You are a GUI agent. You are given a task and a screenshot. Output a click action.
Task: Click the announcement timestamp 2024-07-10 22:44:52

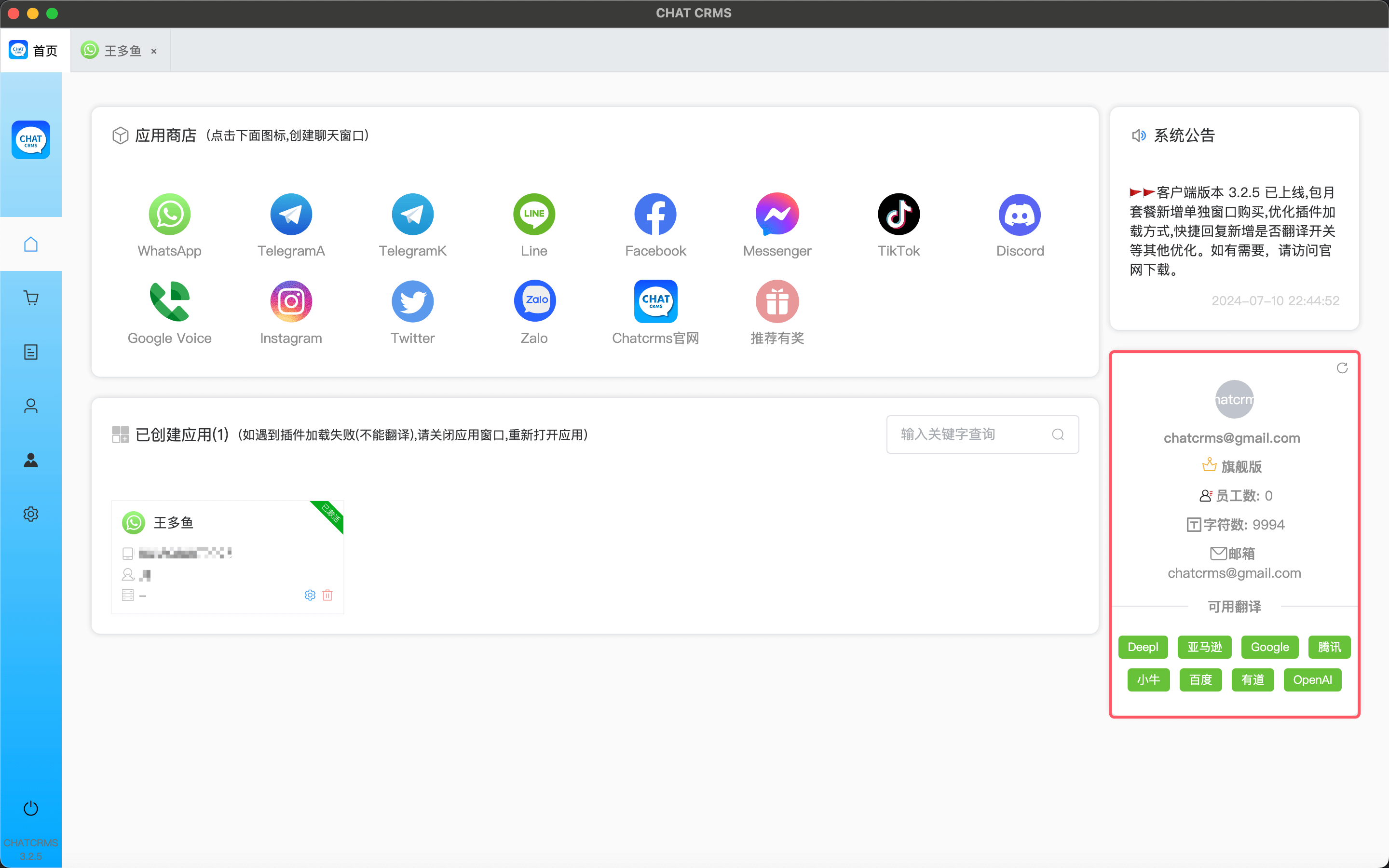(x=1275, y=301)
